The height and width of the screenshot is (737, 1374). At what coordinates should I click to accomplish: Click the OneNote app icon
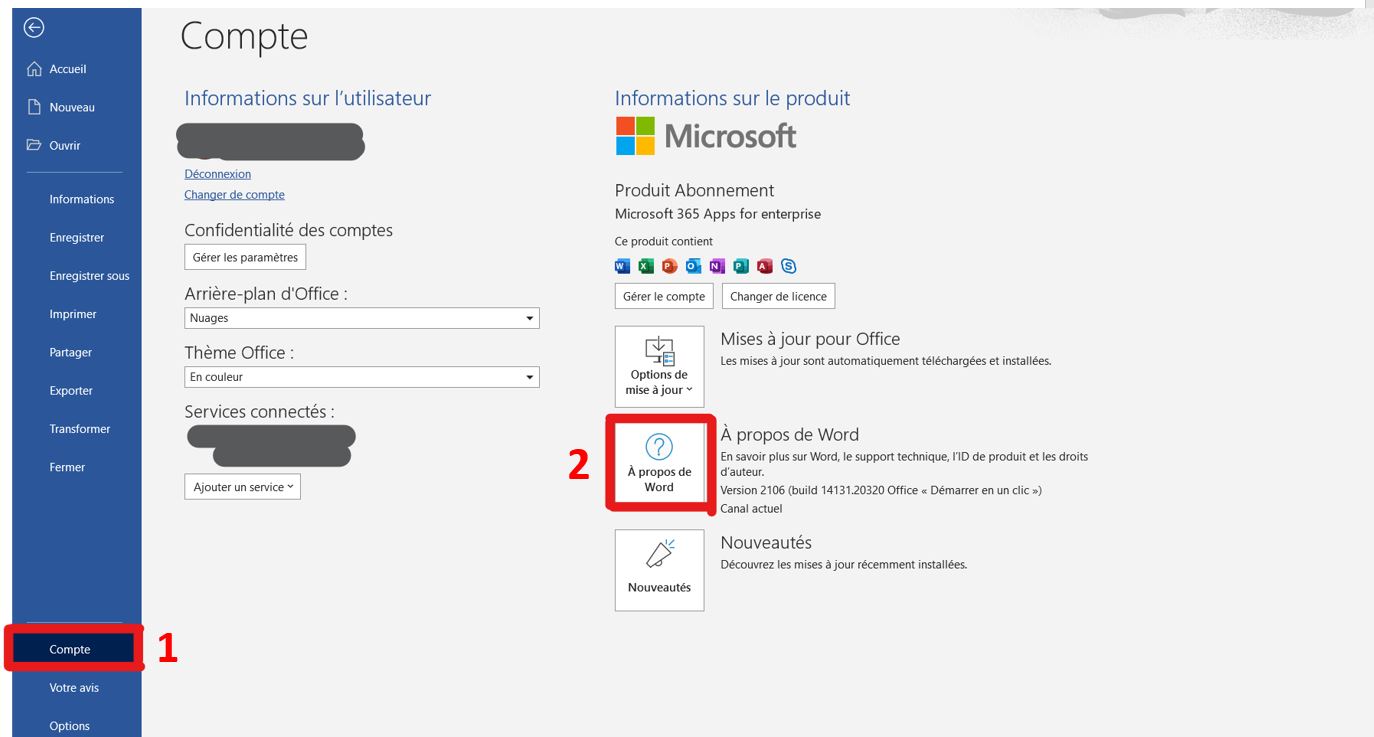point(717,266)
